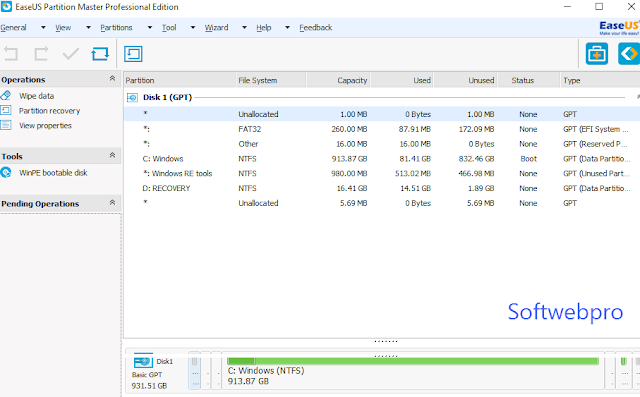
Task: Click the blue diamond arrow icon at top right
Action: [629, 53]
